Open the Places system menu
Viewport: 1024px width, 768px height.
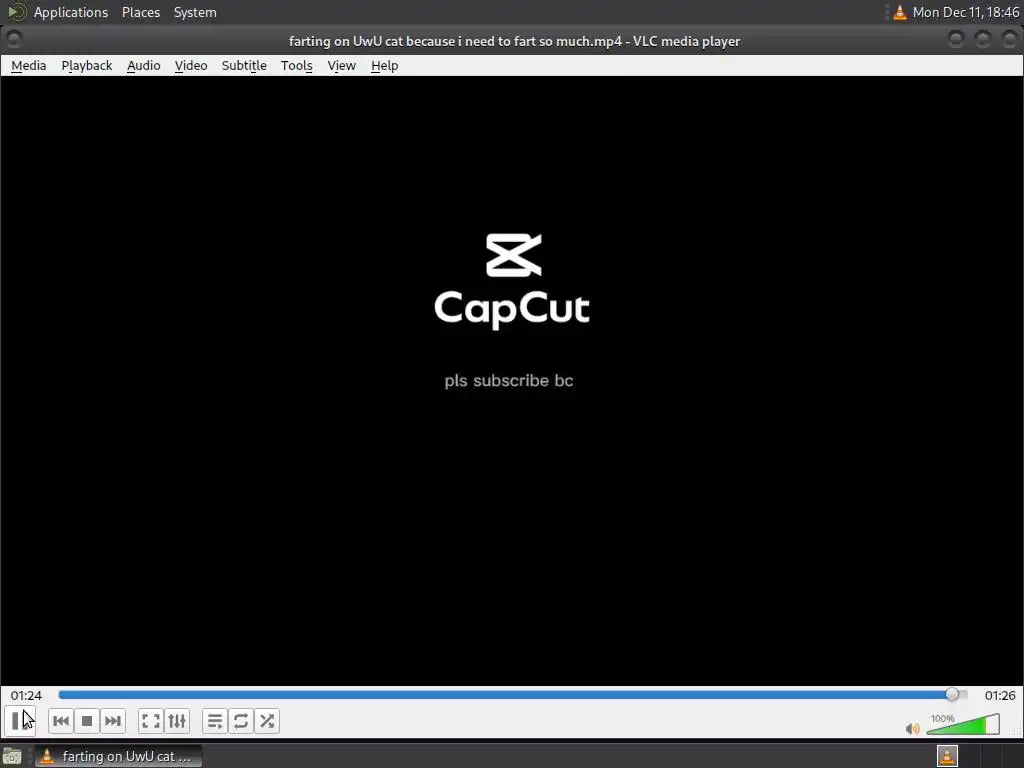point(141,12)
